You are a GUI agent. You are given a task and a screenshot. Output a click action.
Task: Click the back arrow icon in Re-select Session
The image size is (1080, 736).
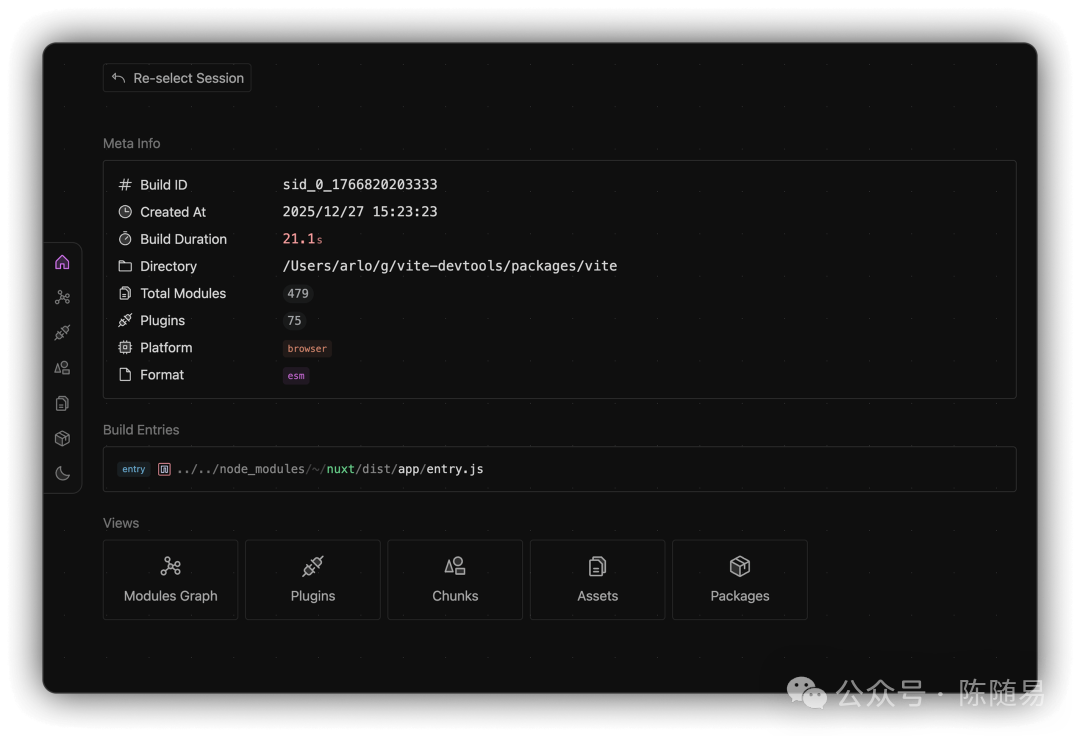(x=118, y=78)
